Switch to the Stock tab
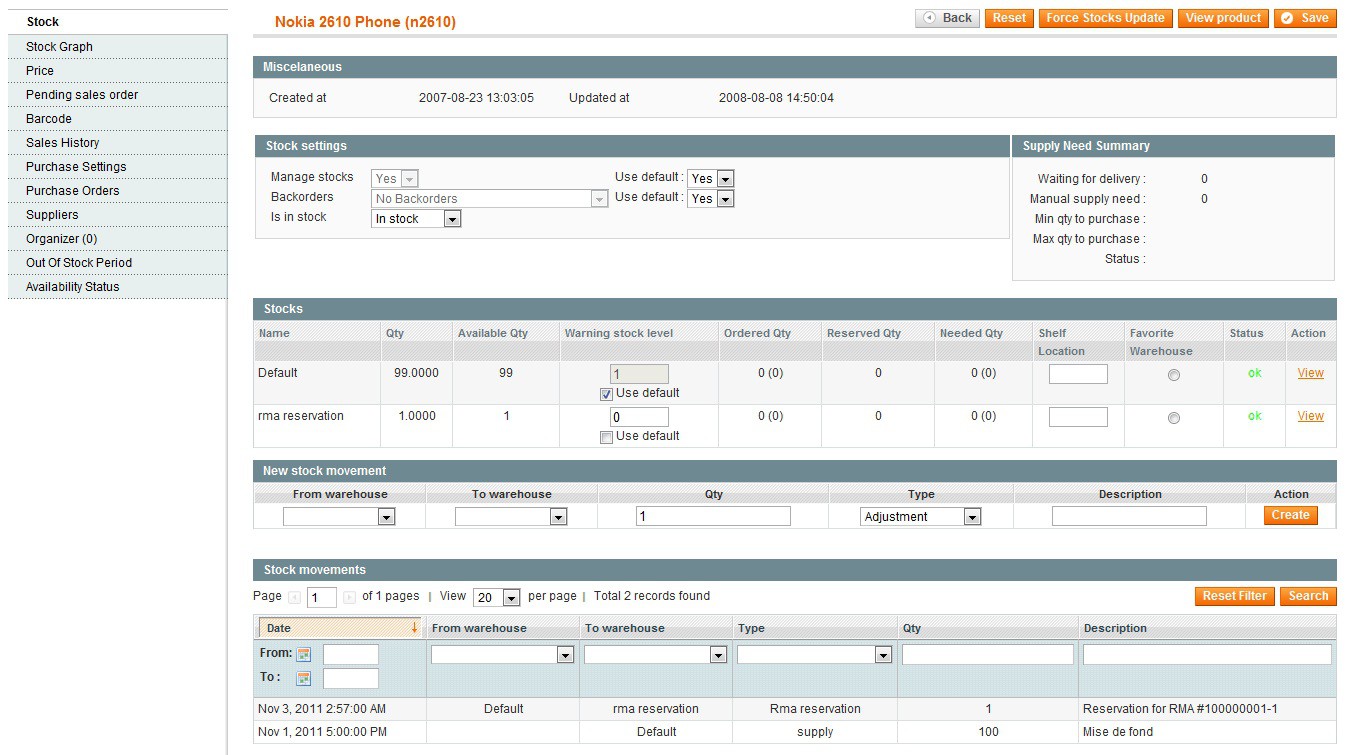1351x755 pixels. (x=118, y=22)
